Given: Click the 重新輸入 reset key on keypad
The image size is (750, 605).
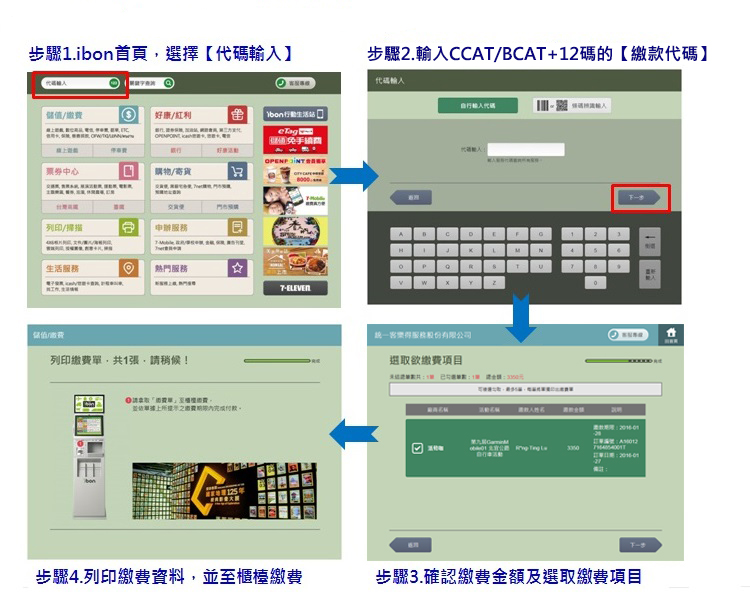Looking at the screenshot, I should [x=650, y=275].
